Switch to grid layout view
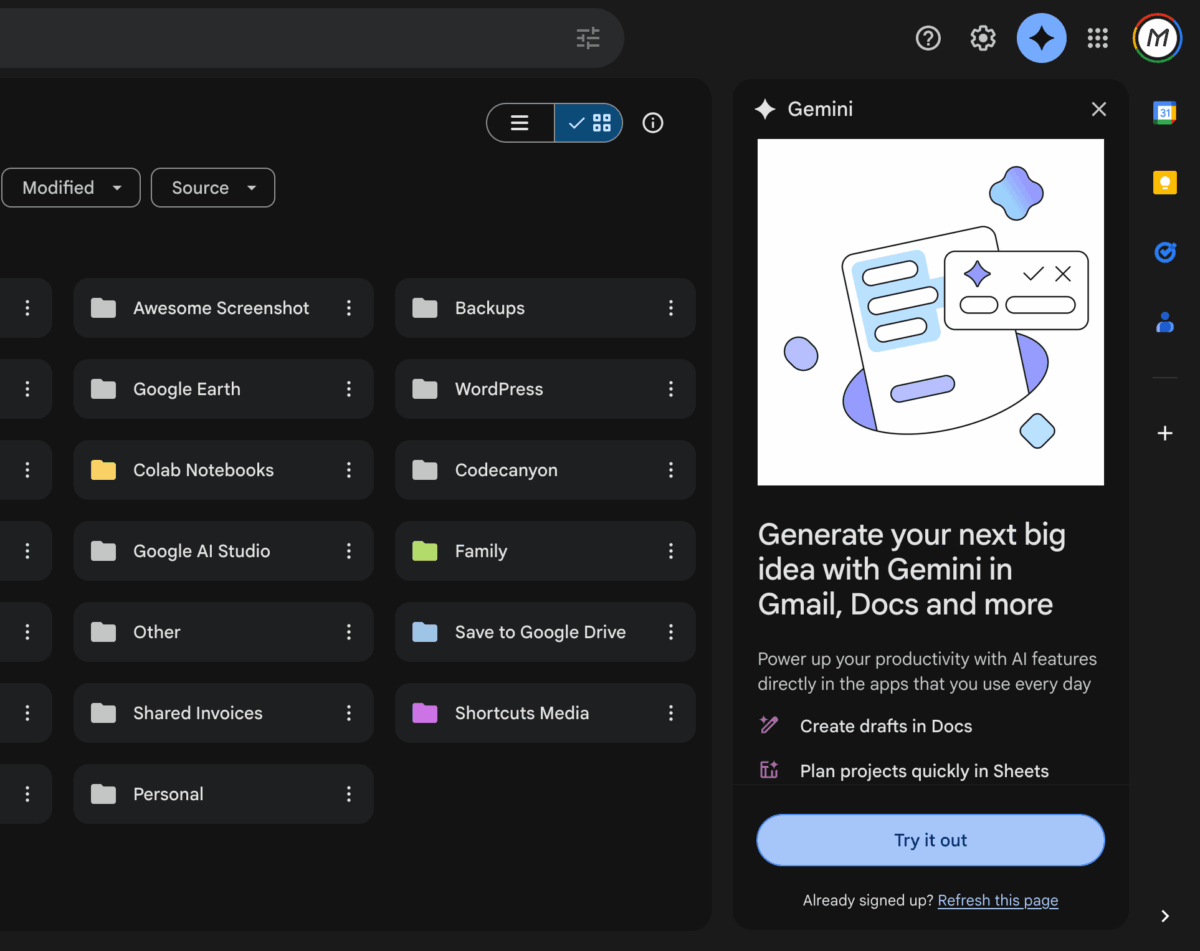 point(589,123)
